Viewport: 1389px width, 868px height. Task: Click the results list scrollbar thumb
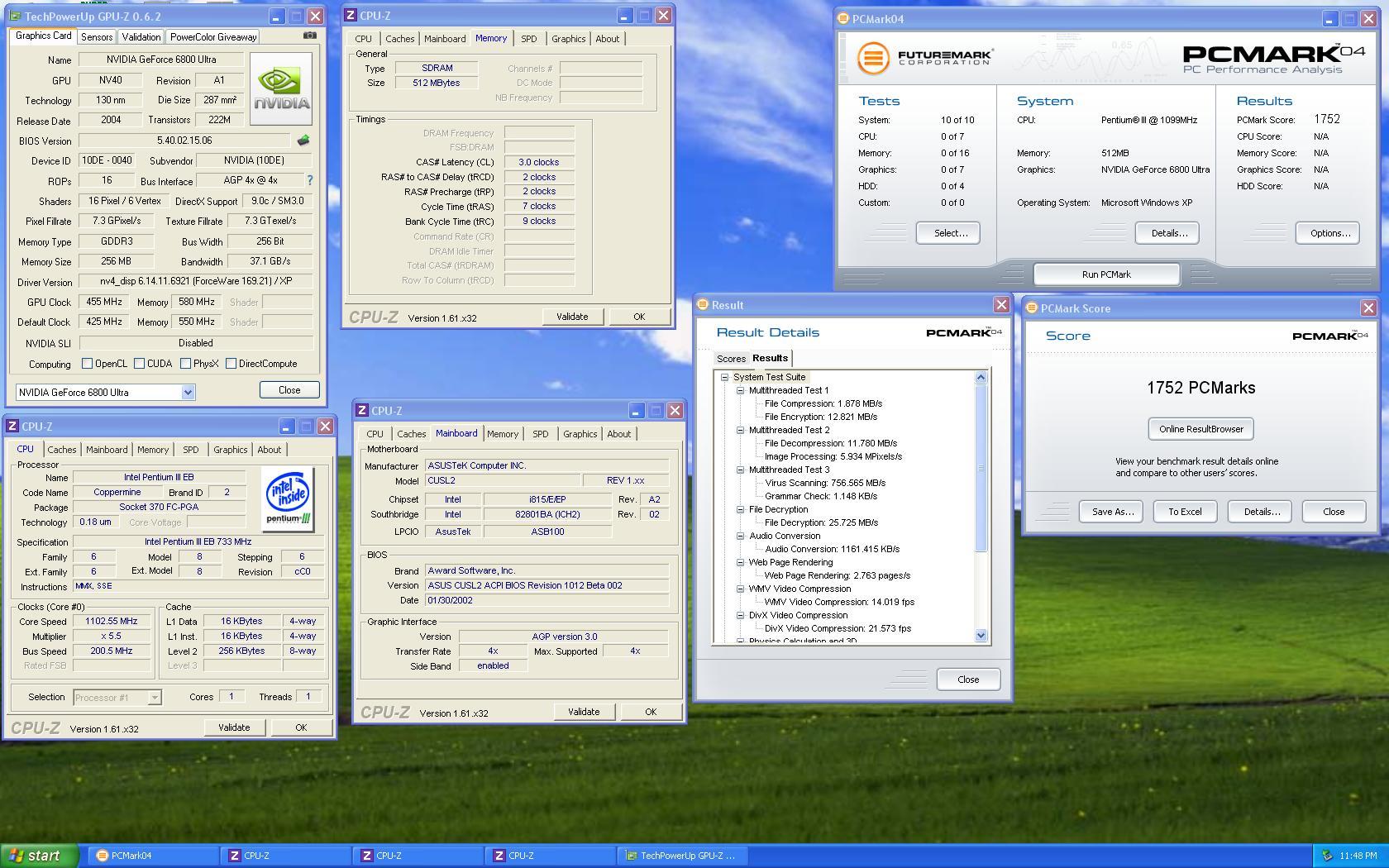pyautogui.click(x=981, y=468)
